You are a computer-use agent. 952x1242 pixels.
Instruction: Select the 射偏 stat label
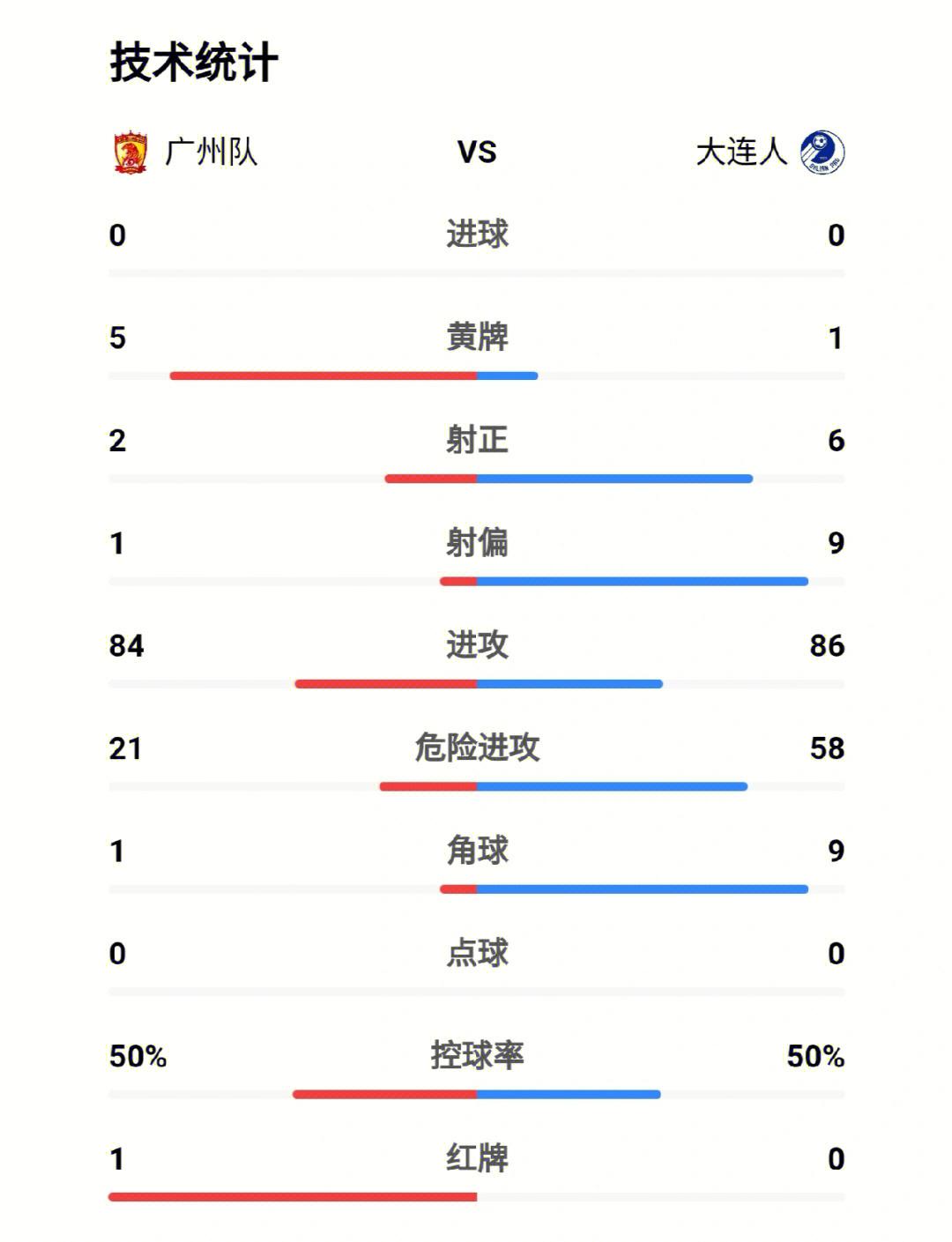point(477,542)
